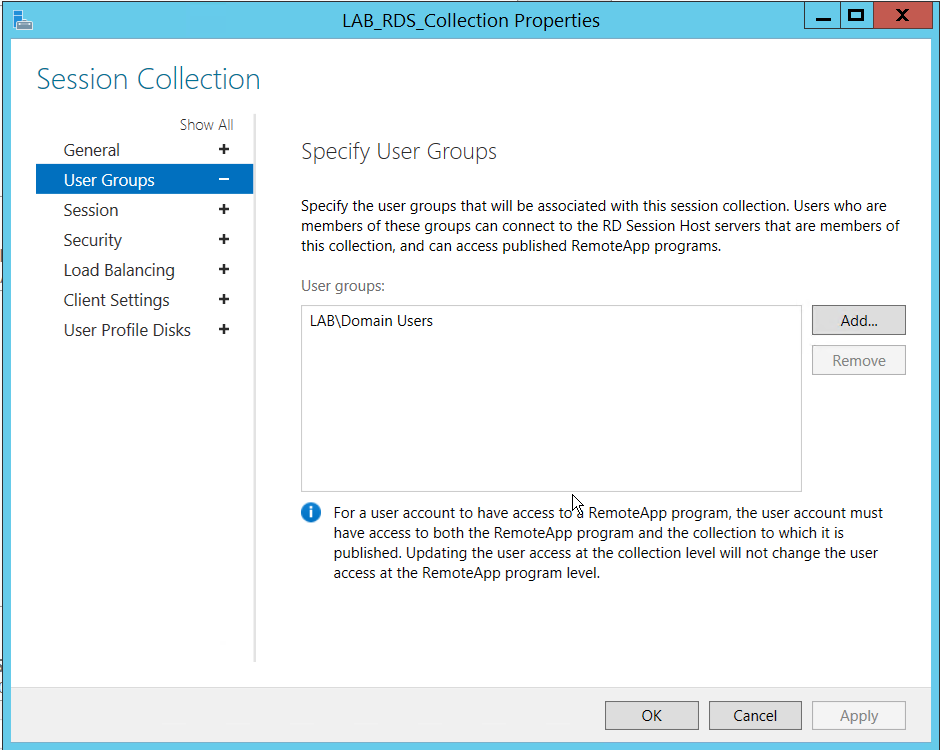Expand the Client Settings plus sign
The height and width of the screenshot is (750, 940).
click(x=224, y=300)
